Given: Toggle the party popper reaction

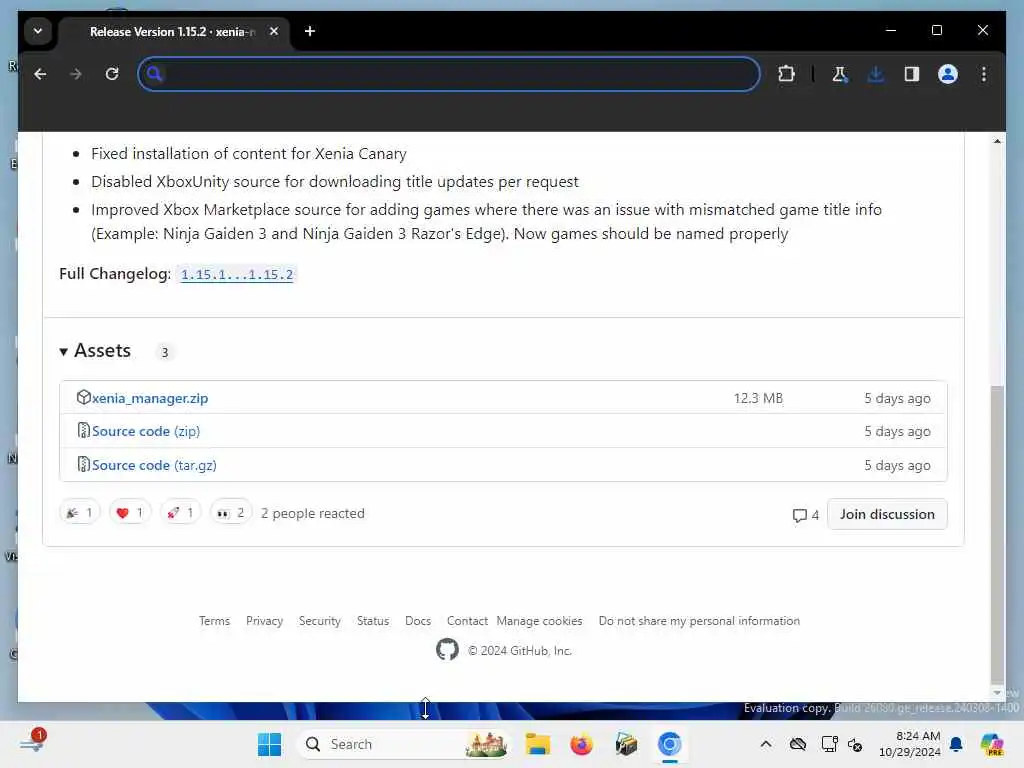Looking at the screenshot, I should [x=80, y=513].
